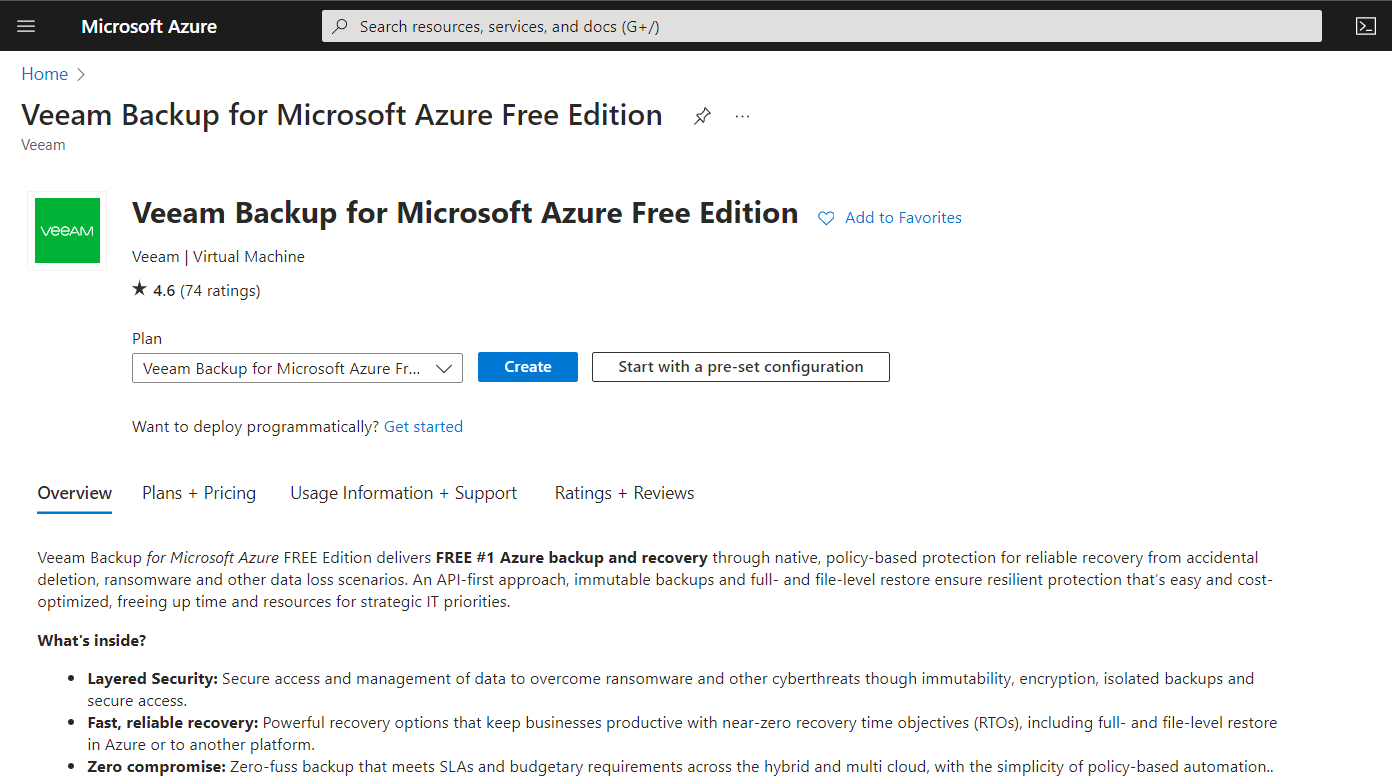1392x784 pixels.
Task: Switch to the Overview tab
Action: click(75, 493)
